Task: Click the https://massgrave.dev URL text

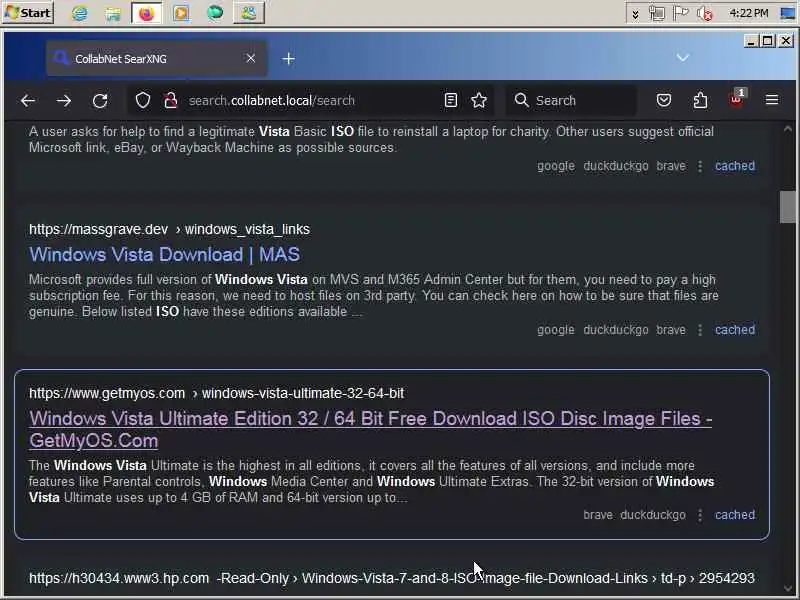Action: tap(98, 229)
